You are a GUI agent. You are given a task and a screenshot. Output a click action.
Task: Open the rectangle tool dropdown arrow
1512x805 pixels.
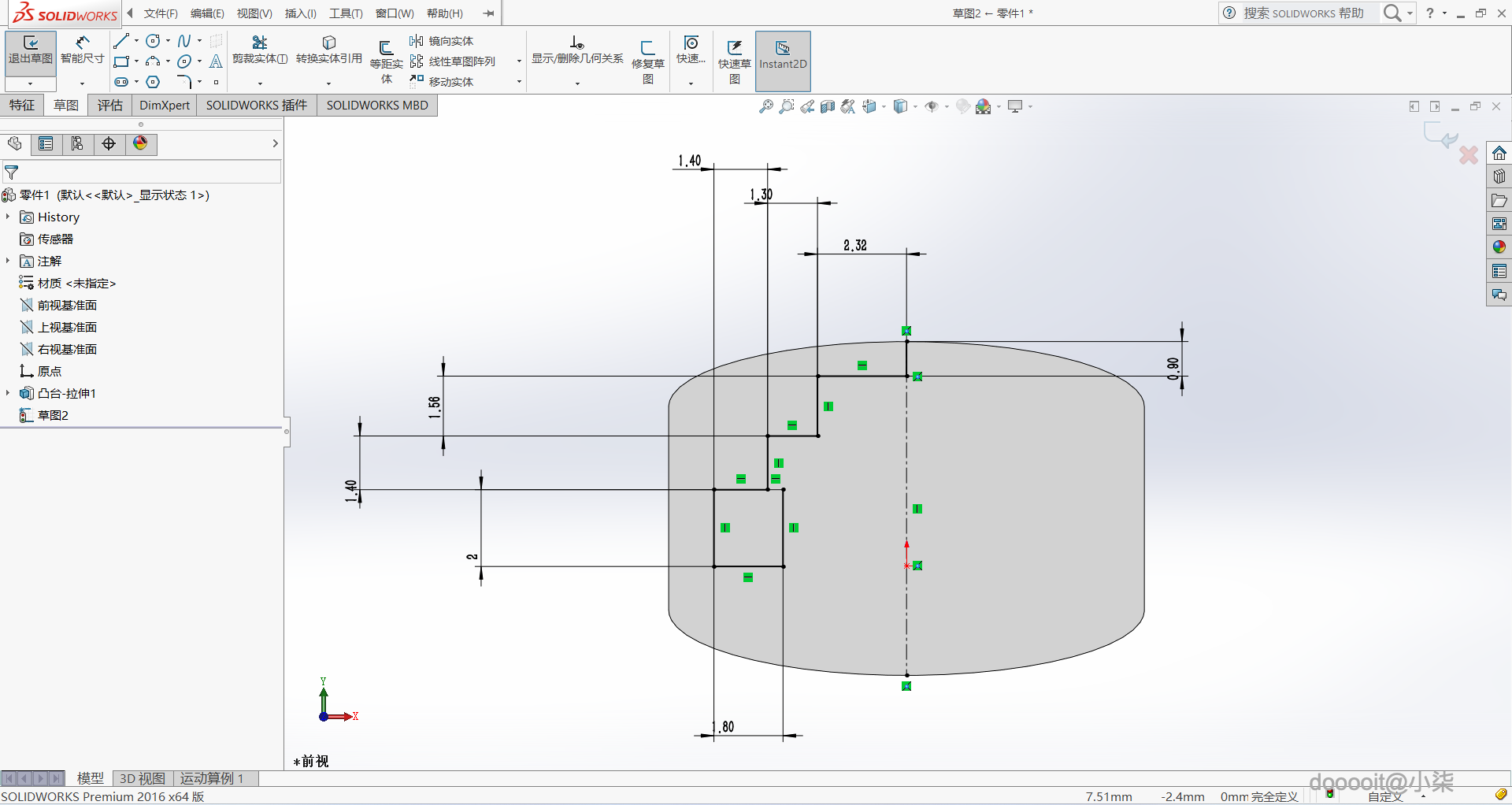tap(136, 61)
